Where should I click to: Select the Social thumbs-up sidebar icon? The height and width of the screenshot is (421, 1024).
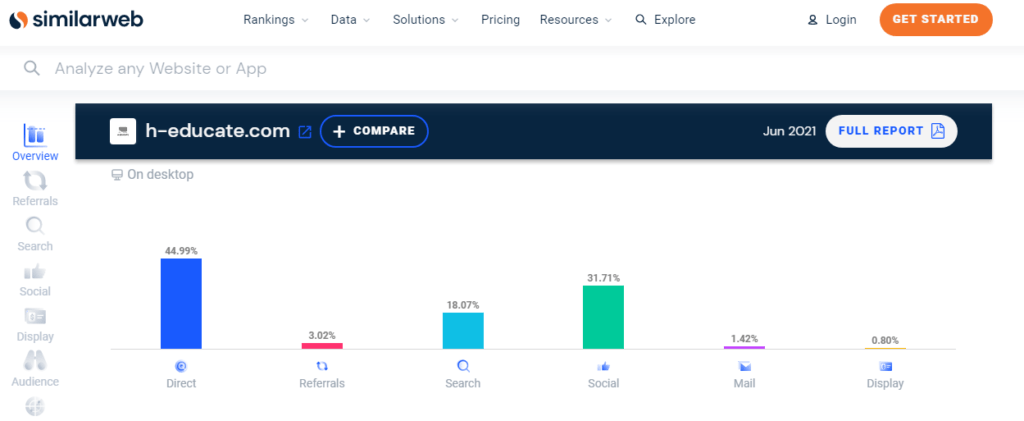pyautogui.click(x=35, y=271)
